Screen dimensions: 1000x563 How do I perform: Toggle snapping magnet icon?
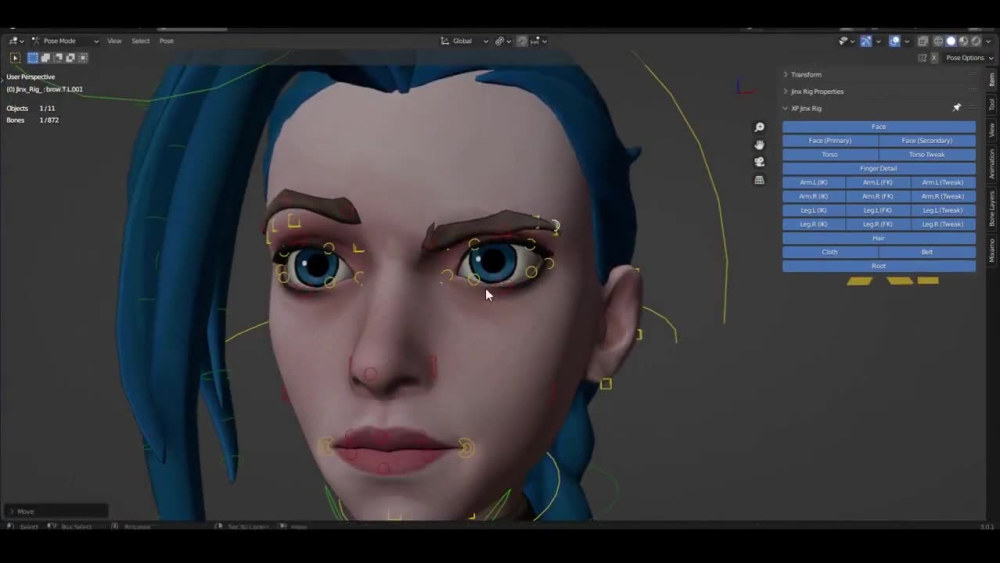(522, 41)
